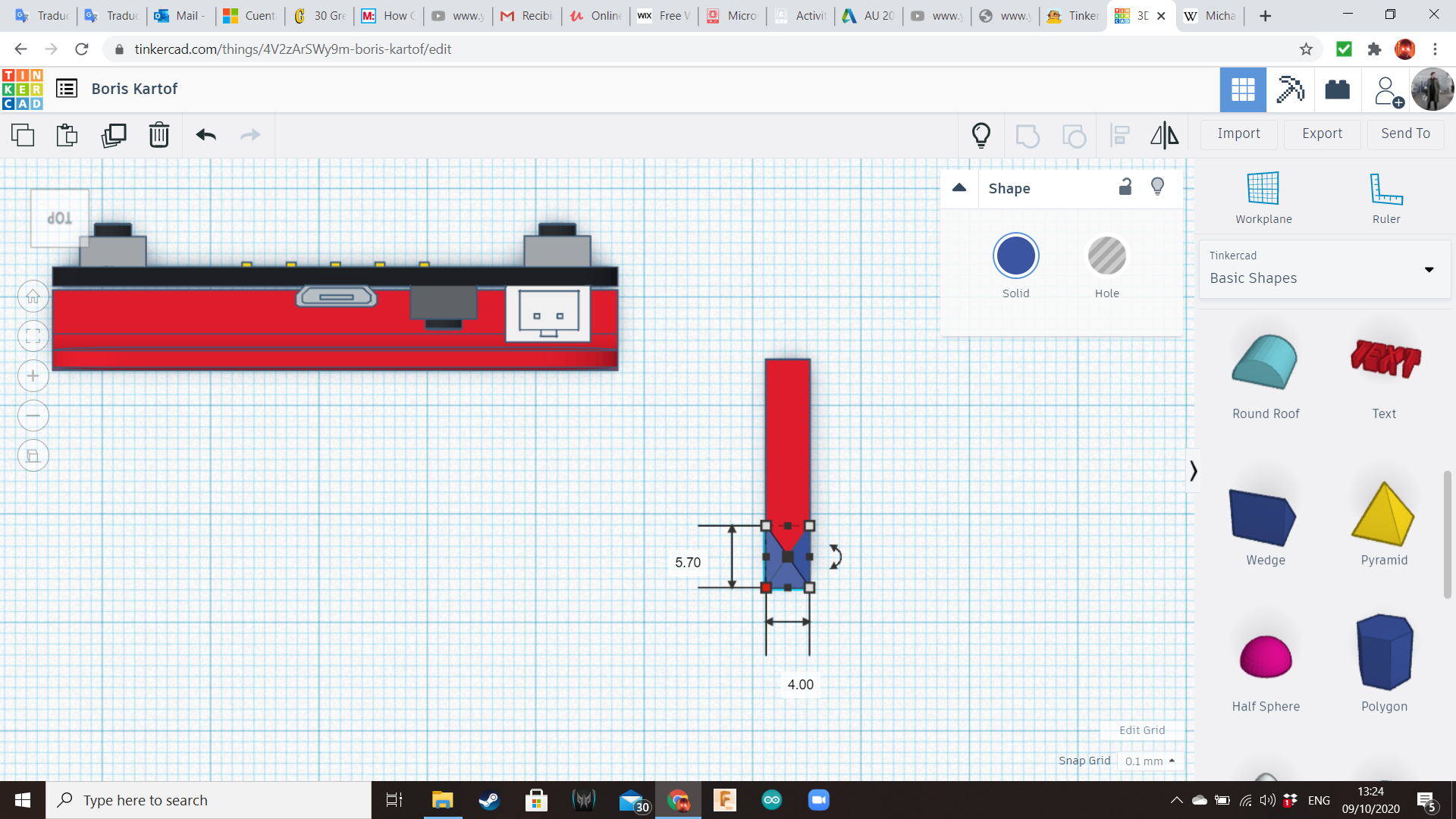Switch to the Mail browser tab
Screen dimensions: 1456x819
coord(181,15)
